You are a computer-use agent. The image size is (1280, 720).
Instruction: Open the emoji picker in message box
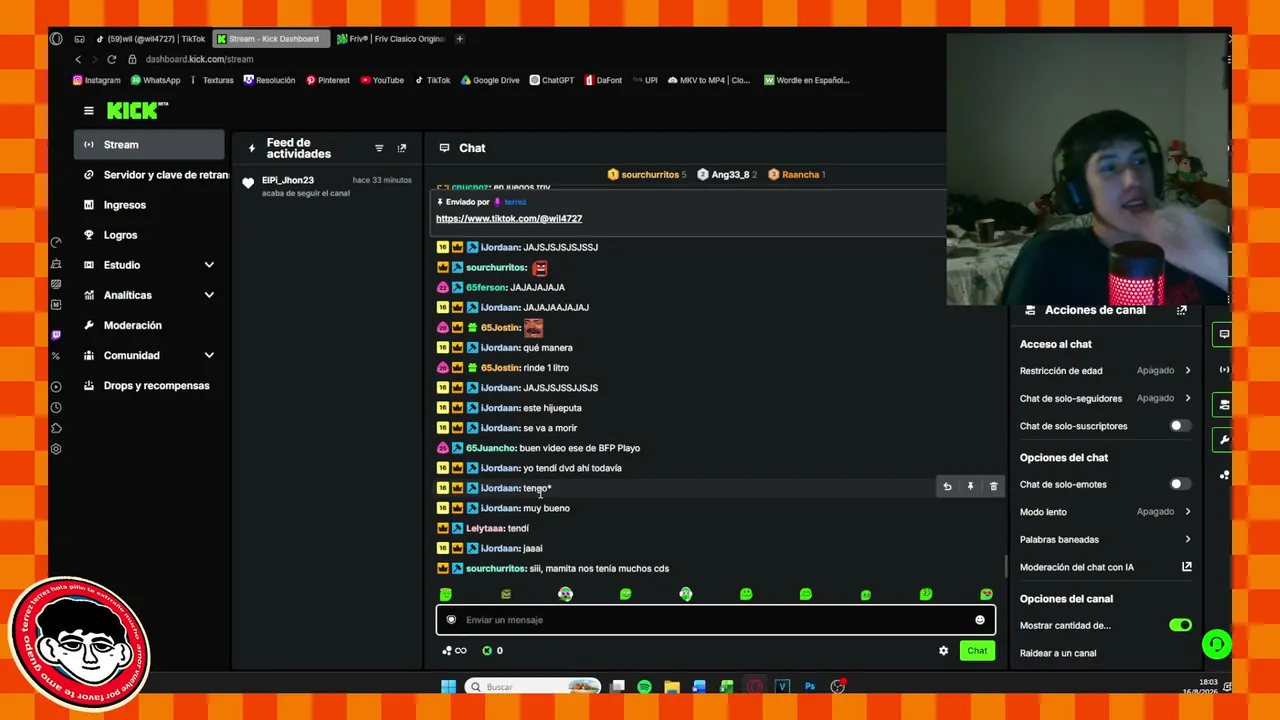click(980, 620)
